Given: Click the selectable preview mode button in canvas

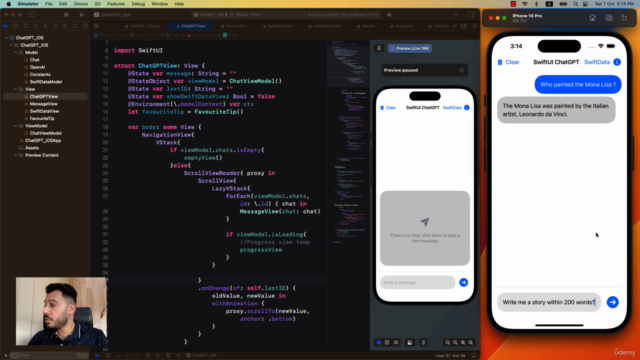Looking at the screenshot, I should [387, 342].
